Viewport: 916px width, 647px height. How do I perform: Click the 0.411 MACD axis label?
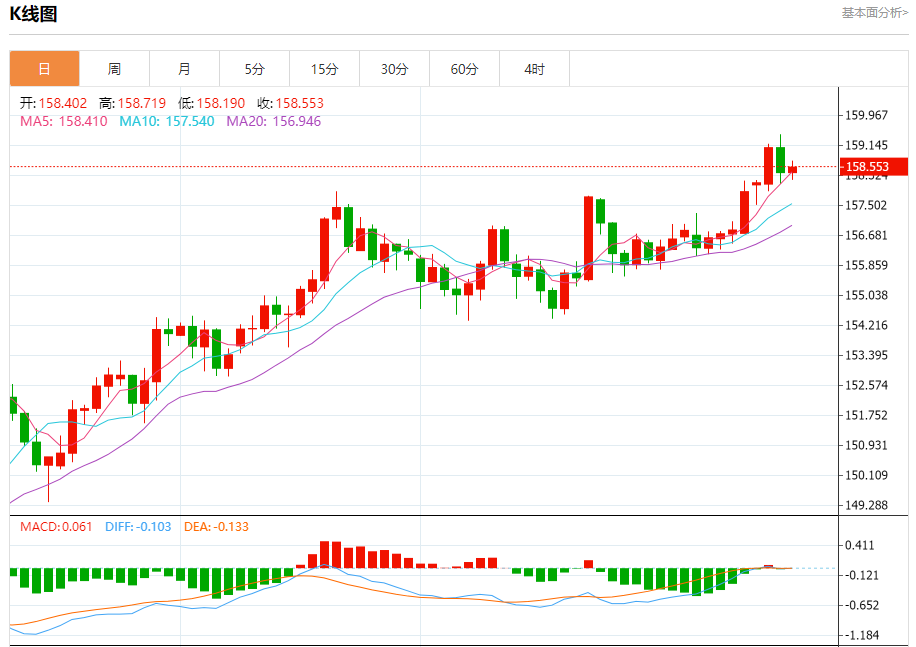(859, 545)
